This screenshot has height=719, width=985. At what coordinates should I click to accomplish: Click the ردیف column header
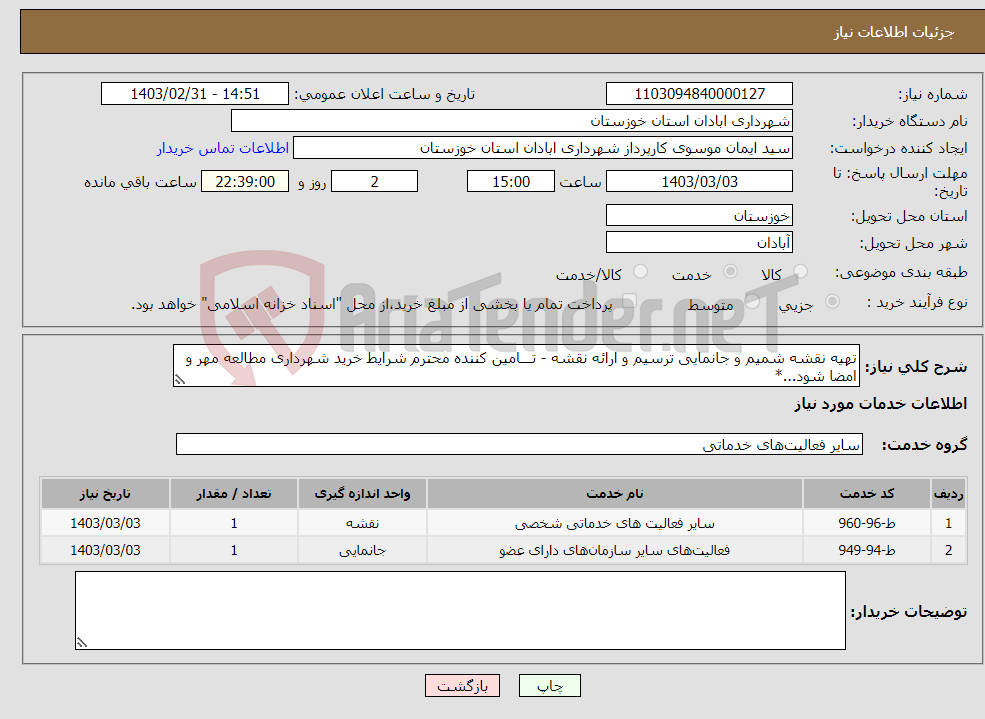coord(948,494)
